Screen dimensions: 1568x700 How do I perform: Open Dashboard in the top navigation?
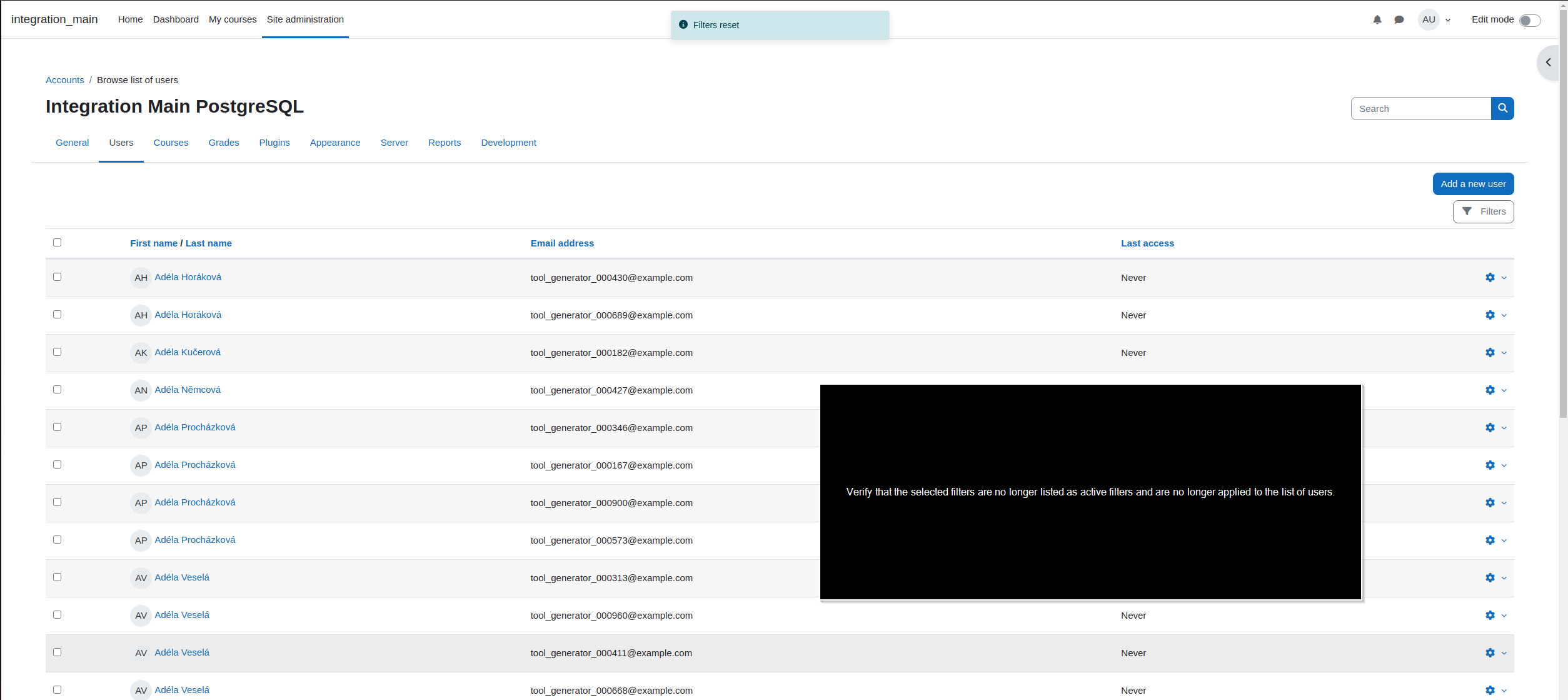(176, 19)
